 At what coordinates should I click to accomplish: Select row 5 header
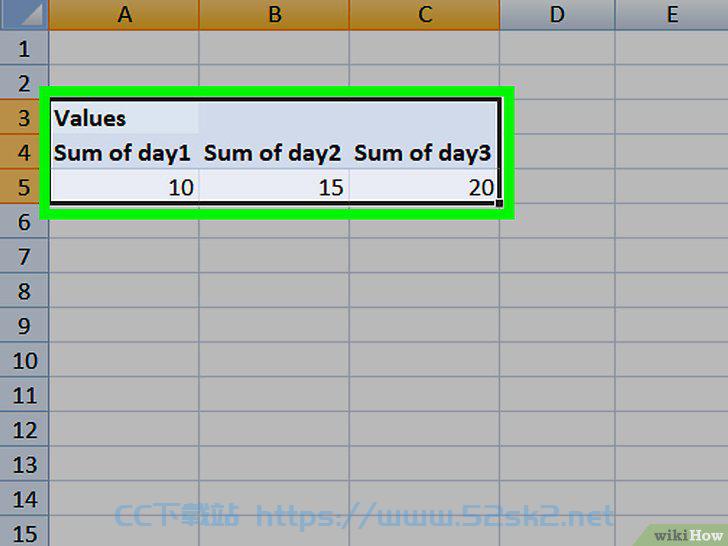[24, 187]
